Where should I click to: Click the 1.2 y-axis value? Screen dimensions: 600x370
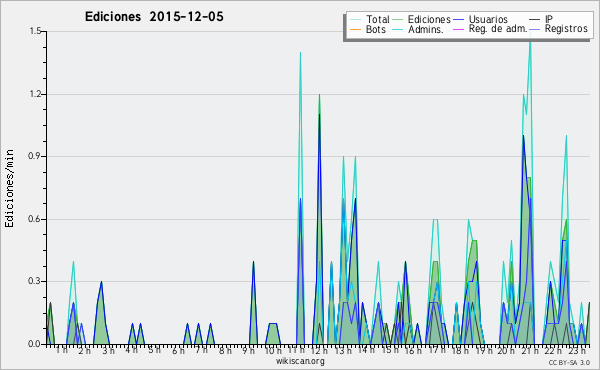(x=35, y=94)
